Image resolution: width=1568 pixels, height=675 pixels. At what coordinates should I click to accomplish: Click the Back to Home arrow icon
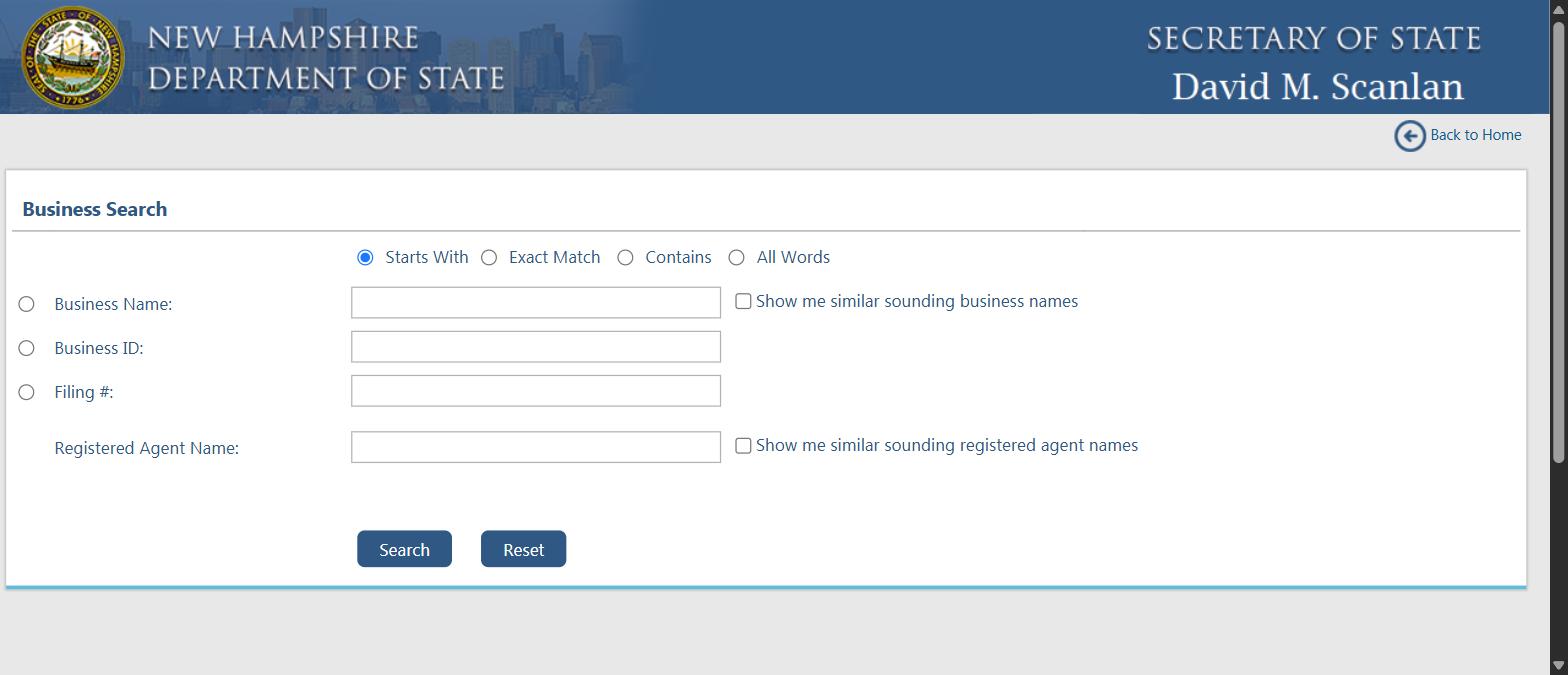pos(1410,136)
